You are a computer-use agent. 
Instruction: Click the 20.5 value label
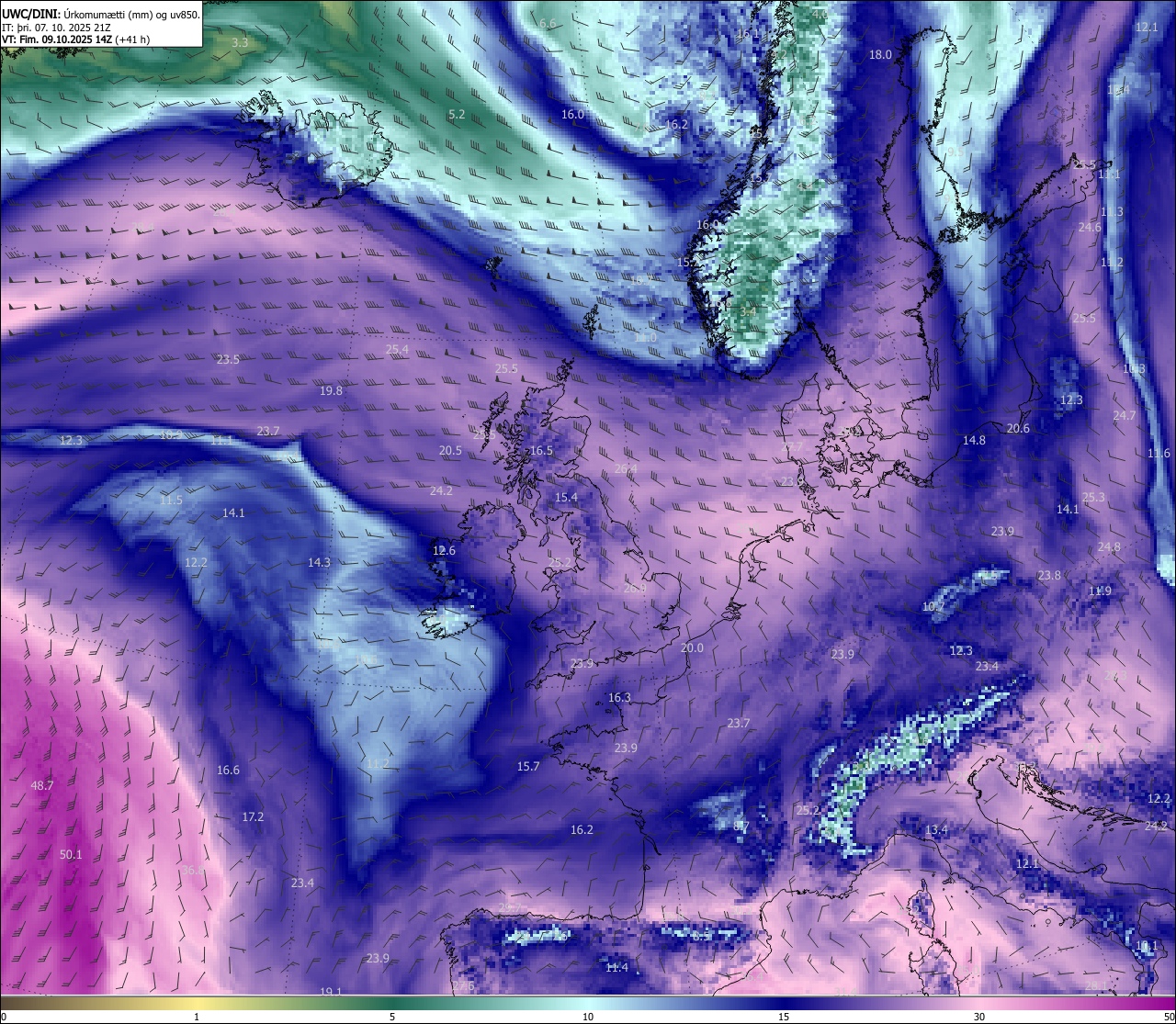tap(450, 450)
